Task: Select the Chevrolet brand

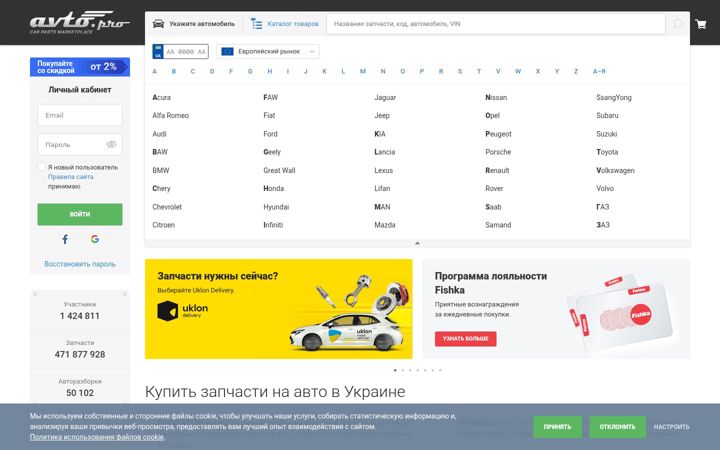Action: pos(167,207)
